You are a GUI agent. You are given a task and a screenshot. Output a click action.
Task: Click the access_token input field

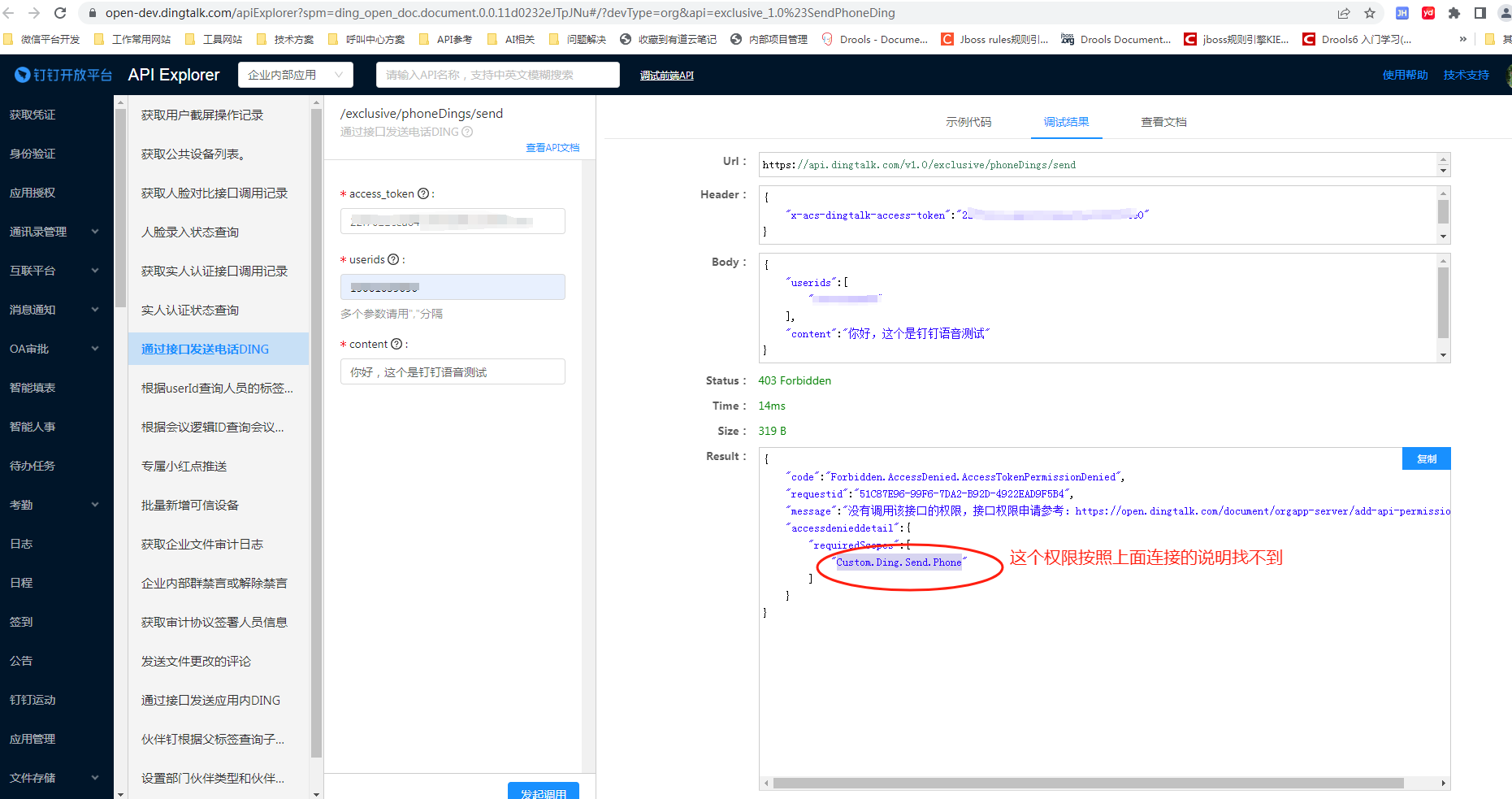pyautogui.click(x=453, y=221)
